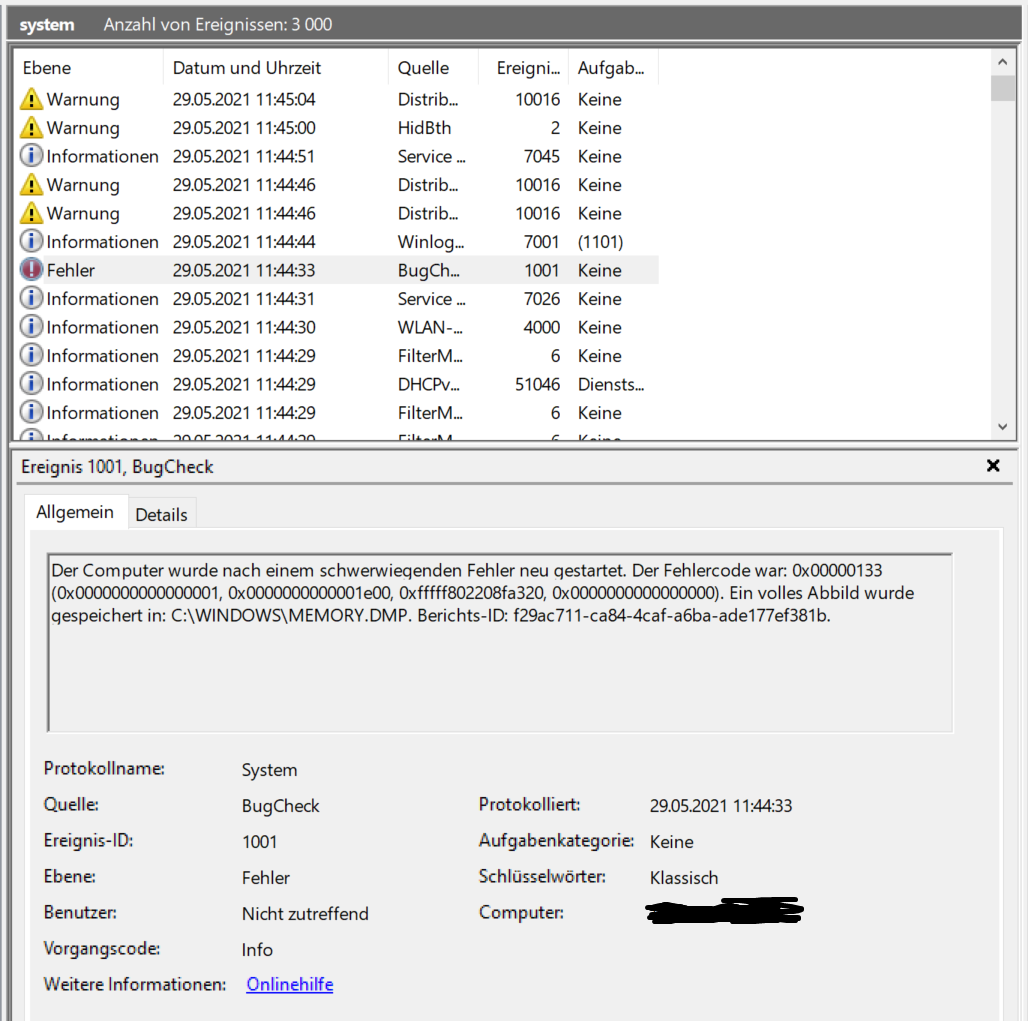Click the warning icon at 11:45:04 row
The image size is (1028, 1021).
tap(31, 100)
